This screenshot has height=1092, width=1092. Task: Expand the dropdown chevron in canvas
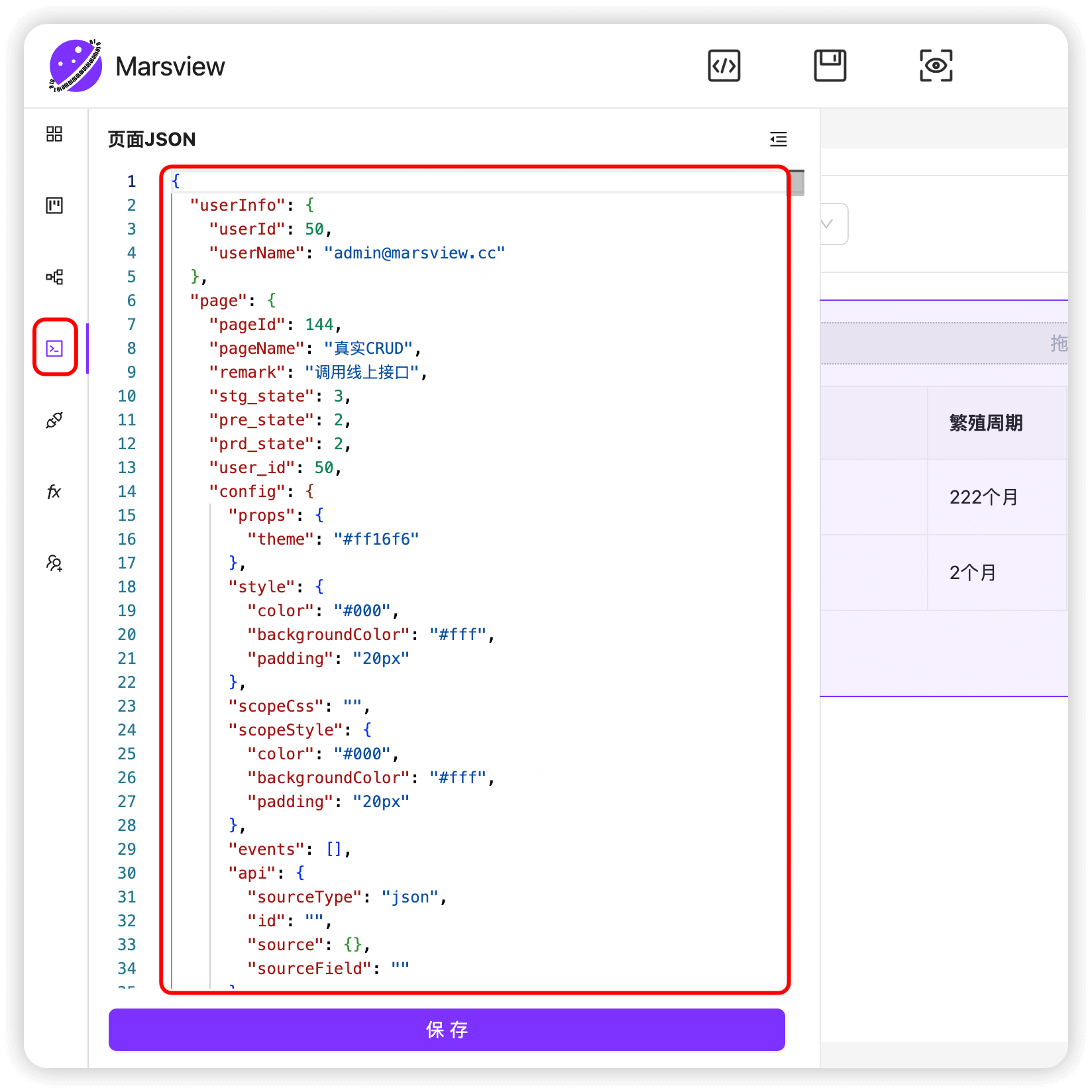coord(826,224)
